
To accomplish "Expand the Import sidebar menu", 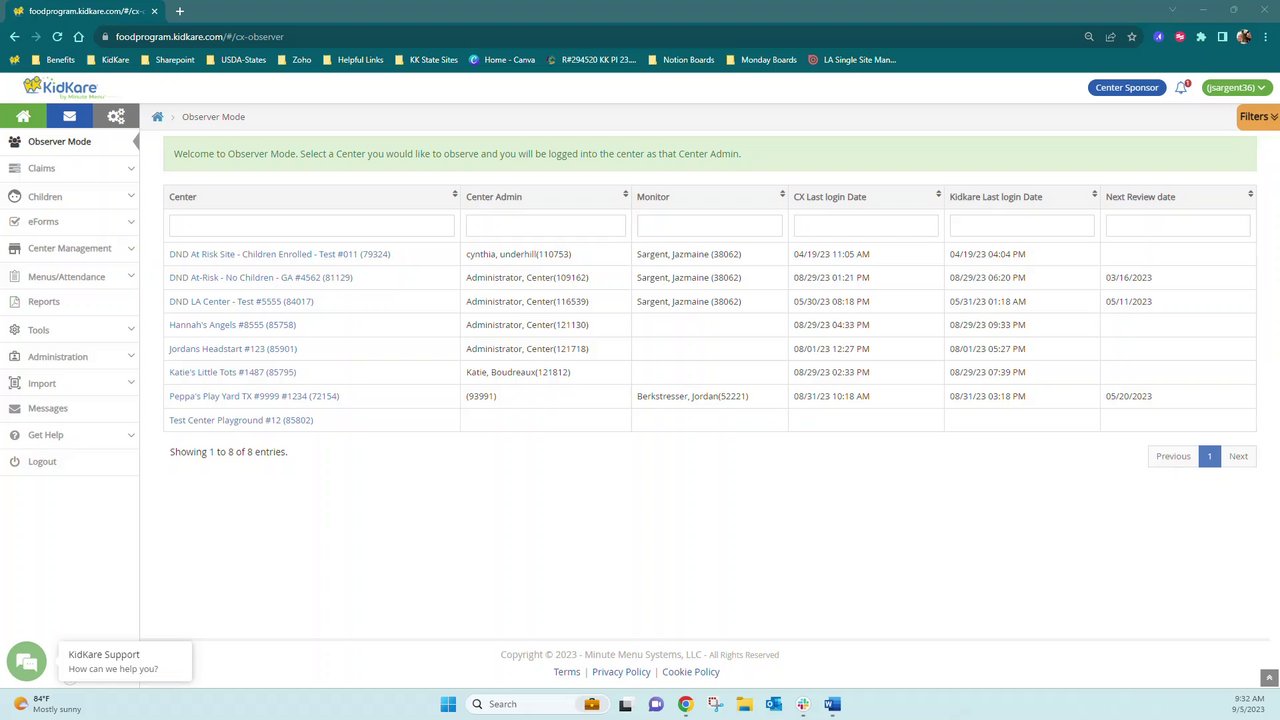I will coord(70,384).
